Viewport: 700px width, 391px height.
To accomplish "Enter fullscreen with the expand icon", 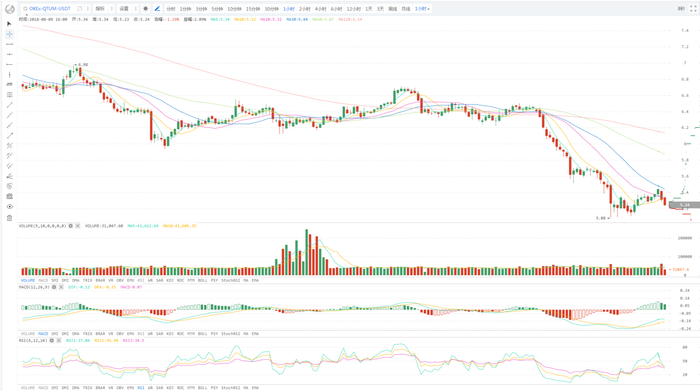I will [x=693, y=8].
